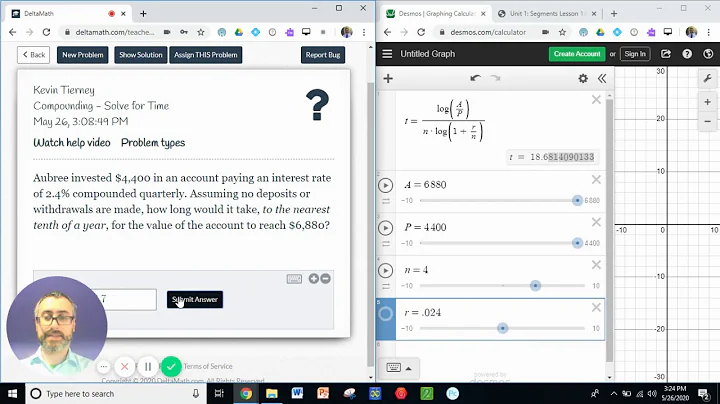Click Assign THIS Problem button
720x404 pixels.
point(205,55)
